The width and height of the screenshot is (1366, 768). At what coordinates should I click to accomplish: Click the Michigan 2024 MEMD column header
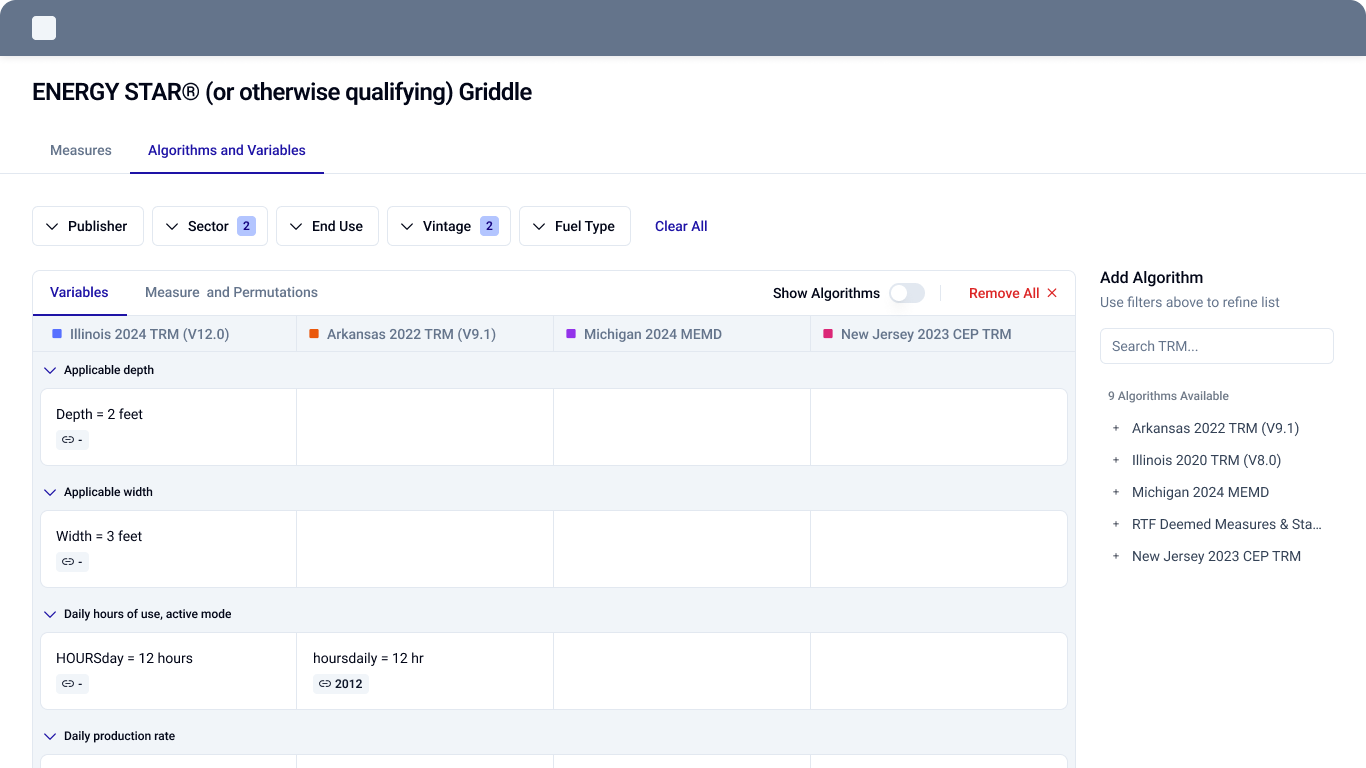(x=682, y=334)
